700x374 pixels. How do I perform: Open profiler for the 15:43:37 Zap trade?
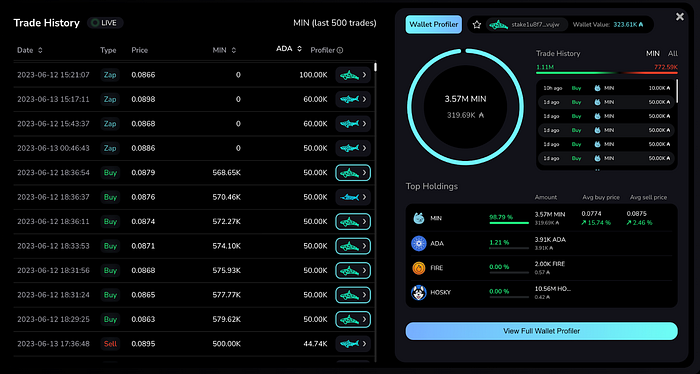coord(353,124)
